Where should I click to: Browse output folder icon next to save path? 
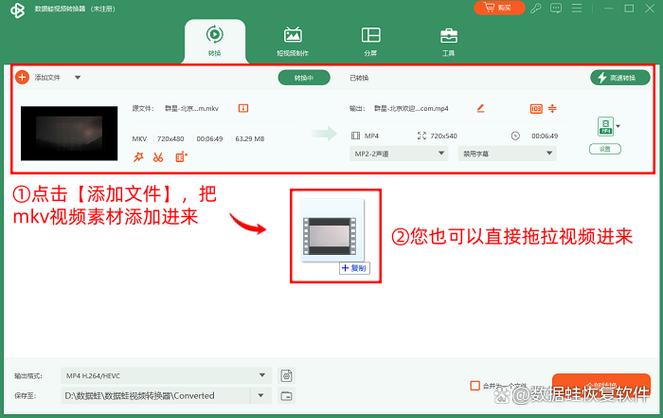[x=286, y=396]
